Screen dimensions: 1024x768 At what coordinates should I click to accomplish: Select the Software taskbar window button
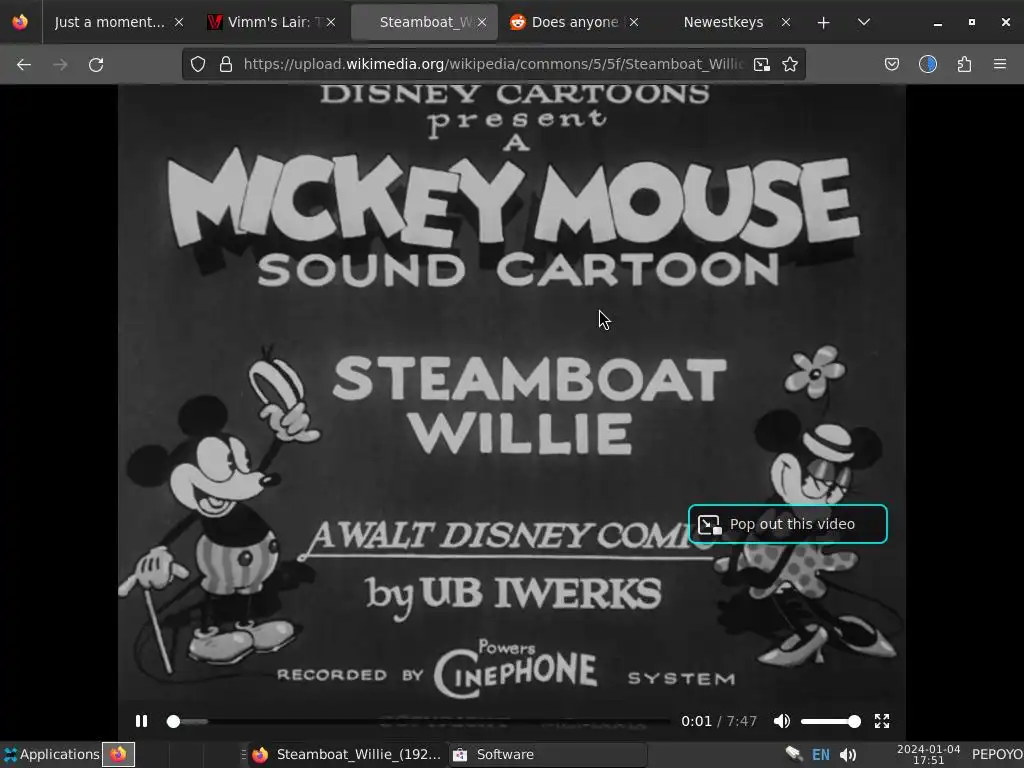pos(547,754)
